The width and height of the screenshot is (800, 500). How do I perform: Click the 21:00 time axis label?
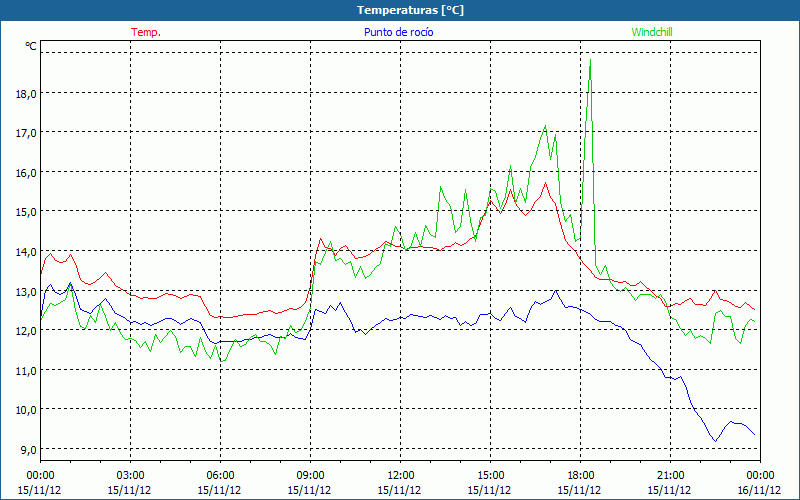670,476
